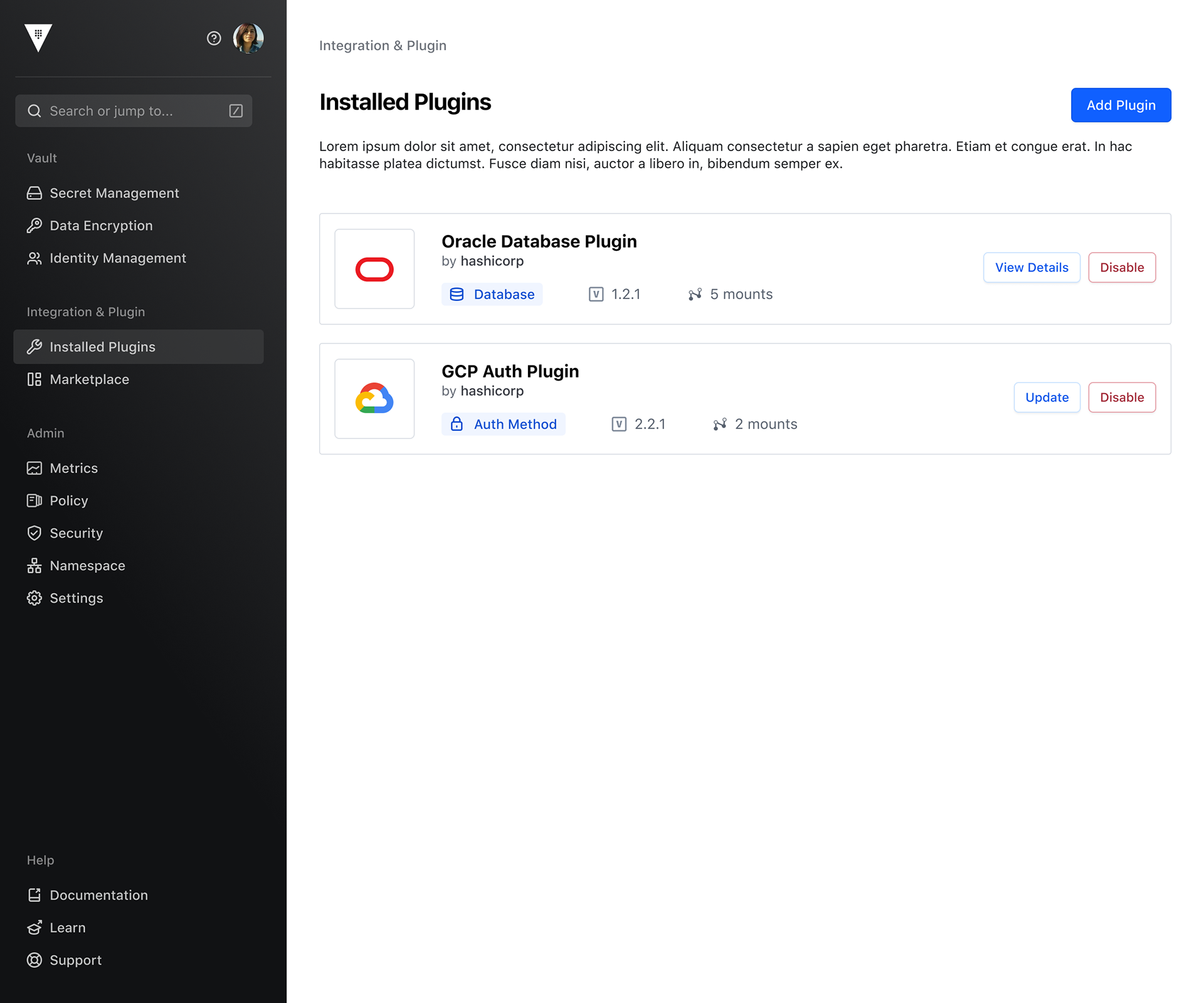Click the Google Cloud logo thumbnail
The width and height of the screenshot is (1204, 1003).
click(374, 399)
